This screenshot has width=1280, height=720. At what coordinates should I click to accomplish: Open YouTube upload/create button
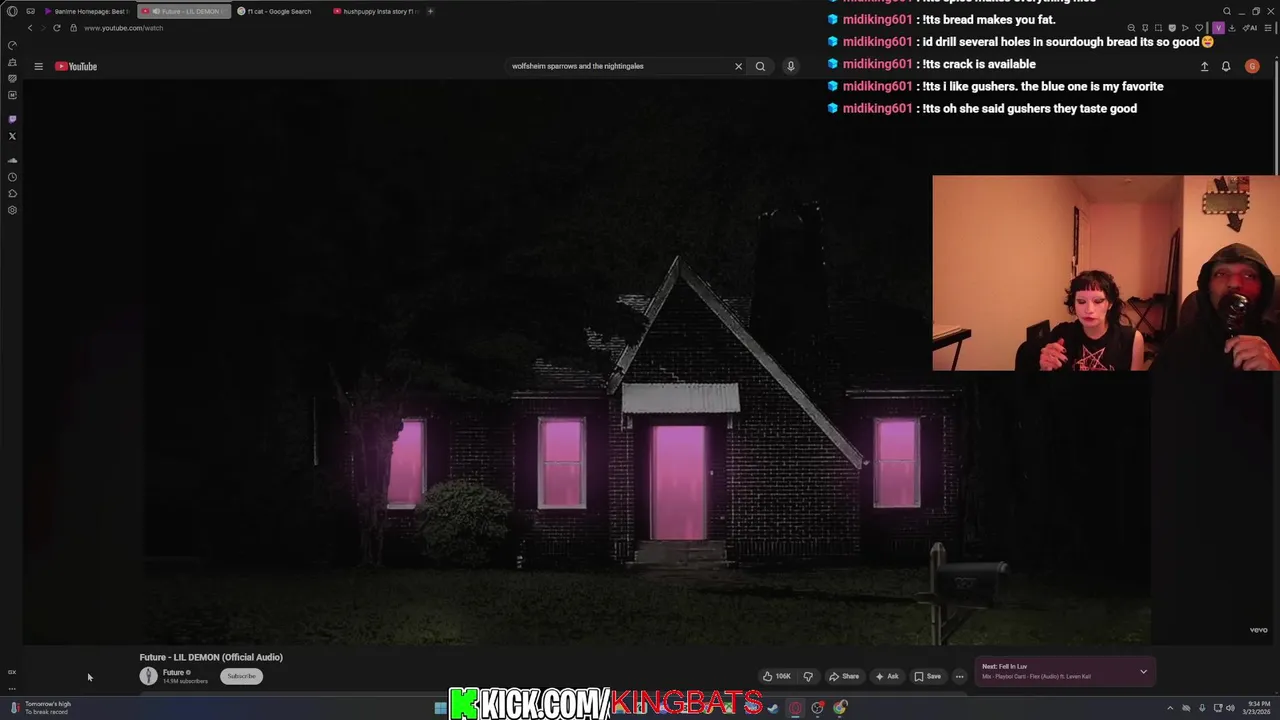coord(1204,66)
